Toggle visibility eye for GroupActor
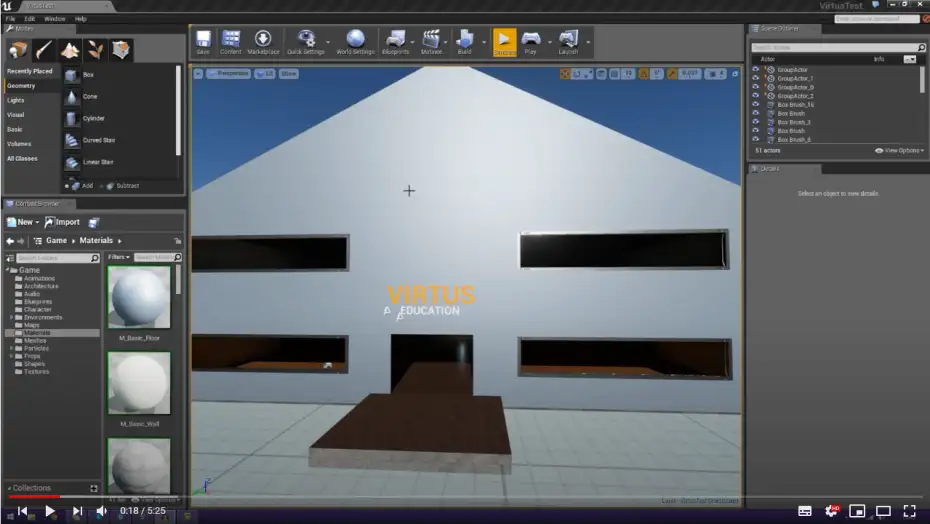The image size is (930, 524). [x=756, y=69]
